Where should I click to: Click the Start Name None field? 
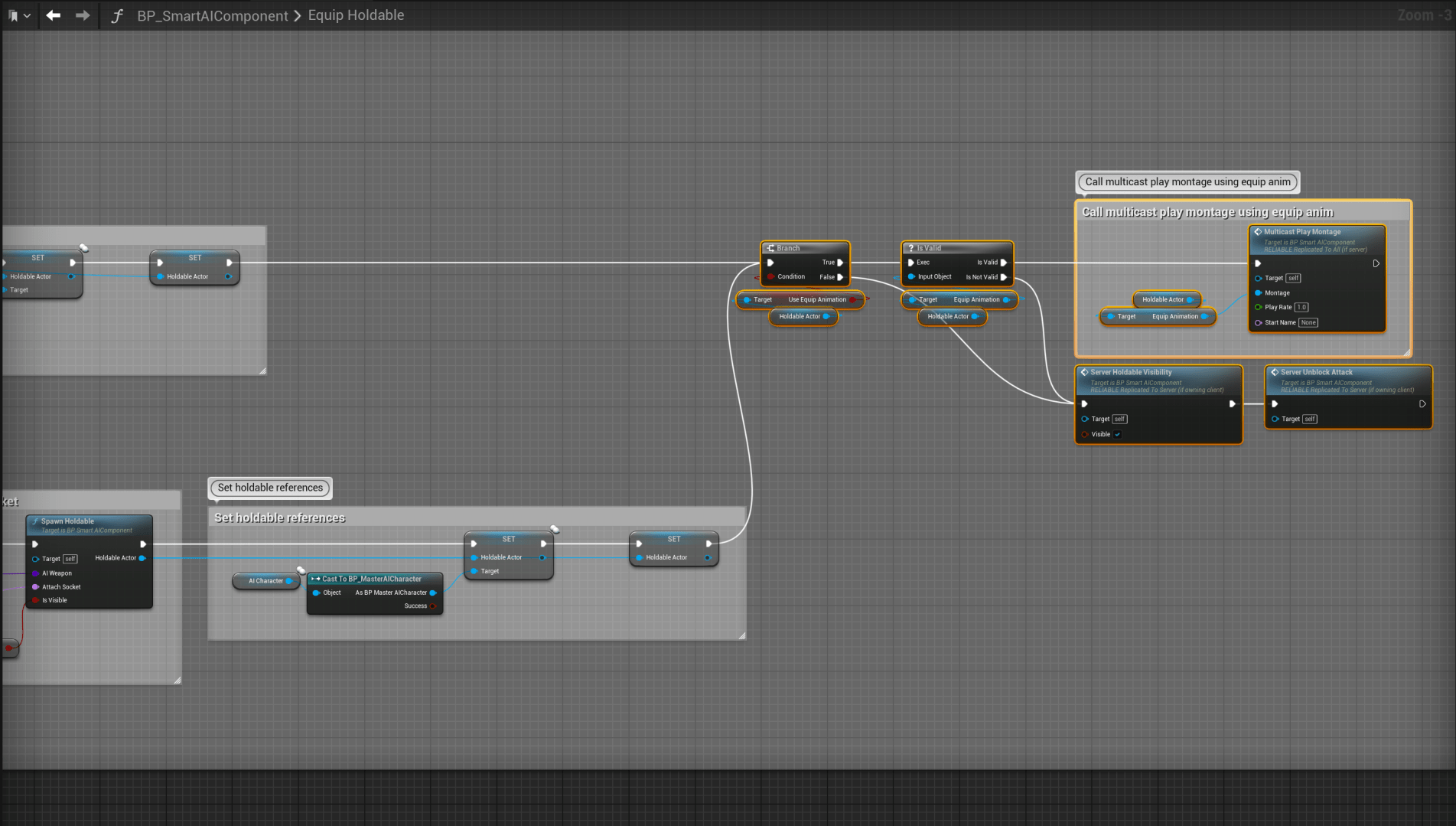click(1308, 322)
